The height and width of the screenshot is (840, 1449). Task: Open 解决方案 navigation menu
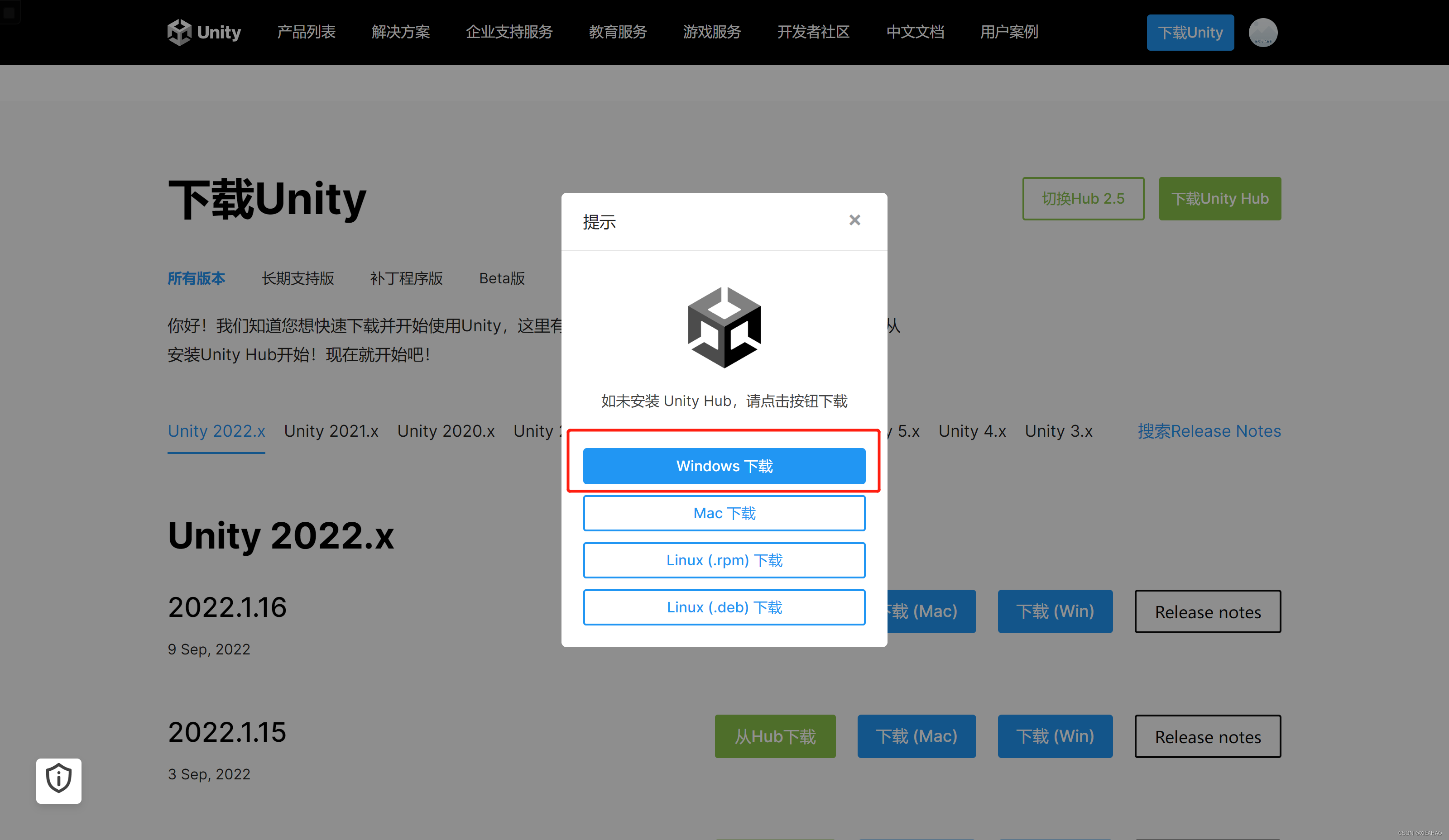coord(400,32)
